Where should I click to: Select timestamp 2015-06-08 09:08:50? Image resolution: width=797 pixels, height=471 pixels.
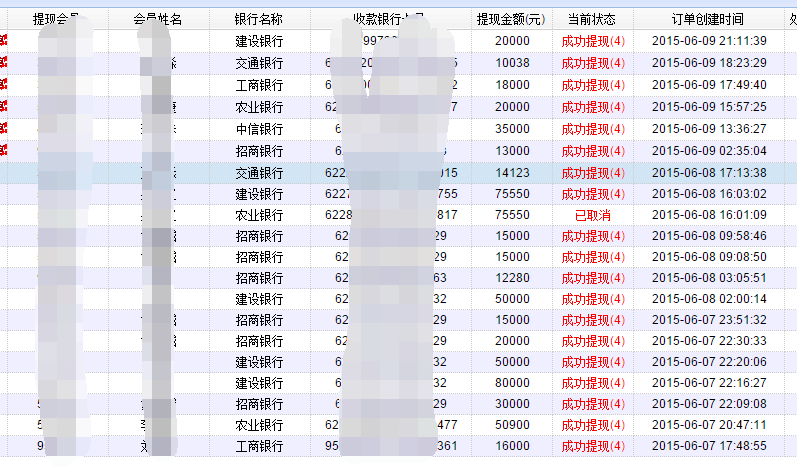(x=709, y=257)
